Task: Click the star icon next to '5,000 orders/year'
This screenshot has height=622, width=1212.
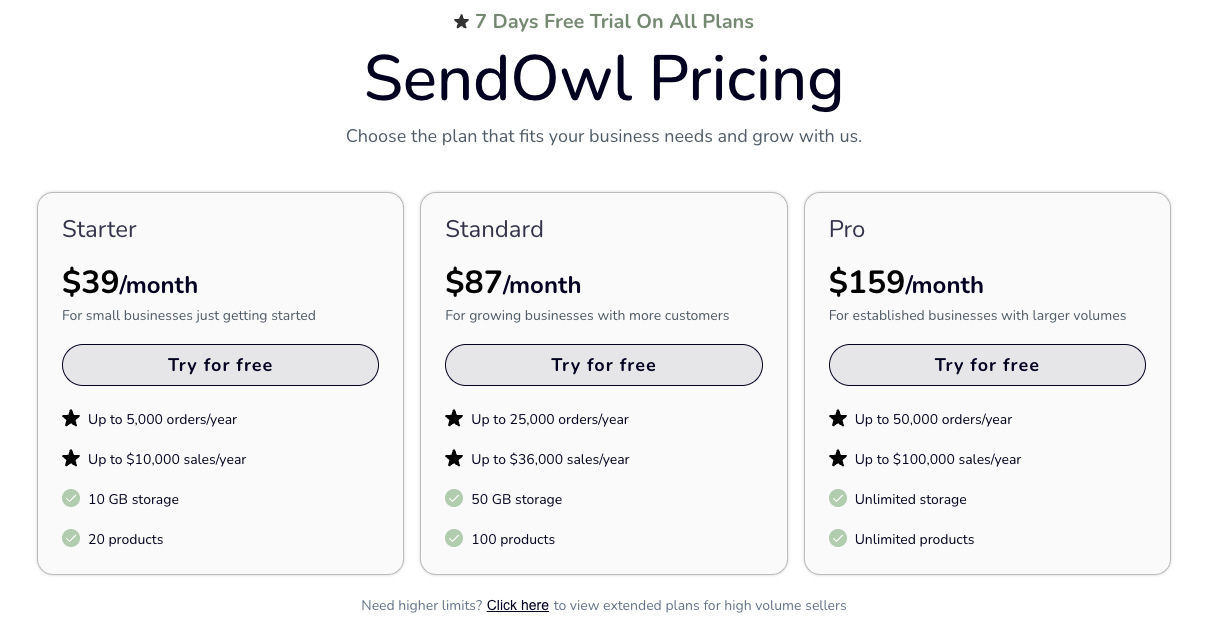Action: pos(71,419)
